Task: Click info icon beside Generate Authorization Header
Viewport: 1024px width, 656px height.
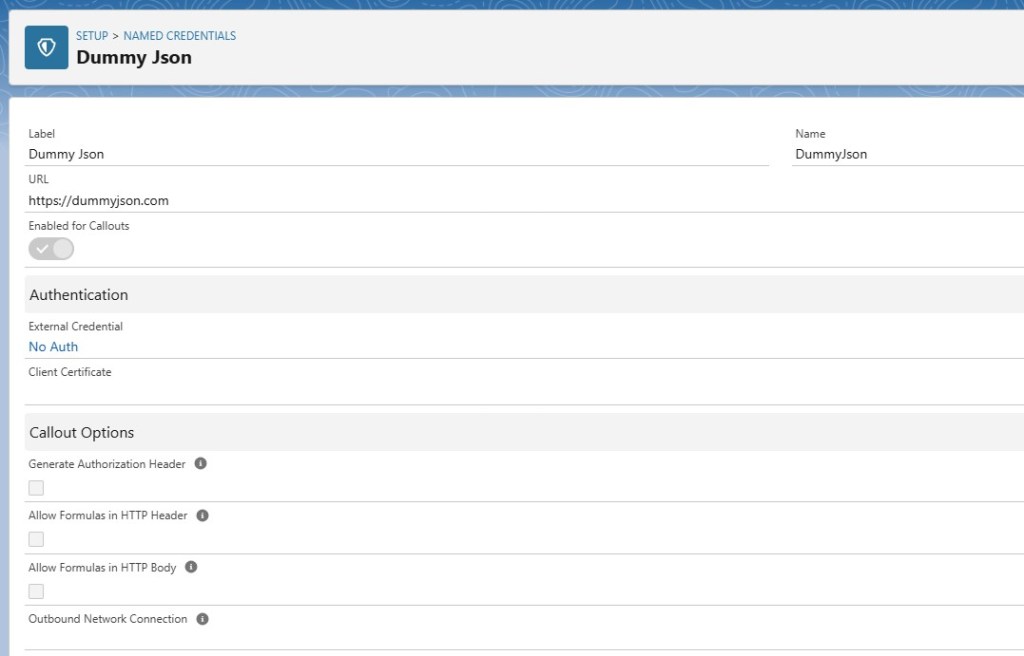Action: tap(200, 464)
